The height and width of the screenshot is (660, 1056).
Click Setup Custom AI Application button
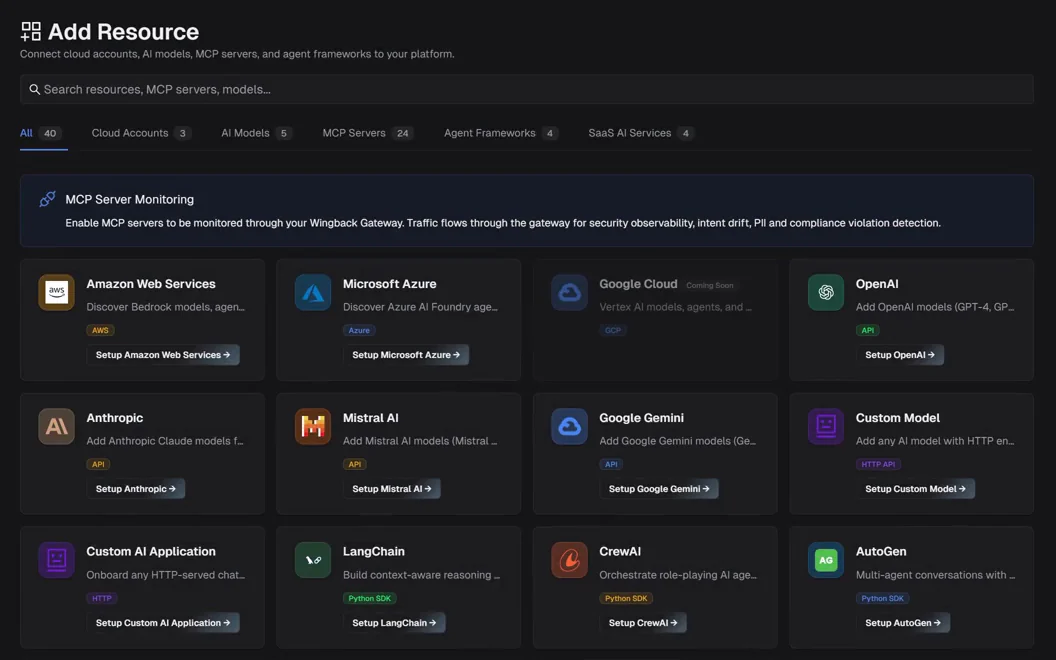coord(163,623)
